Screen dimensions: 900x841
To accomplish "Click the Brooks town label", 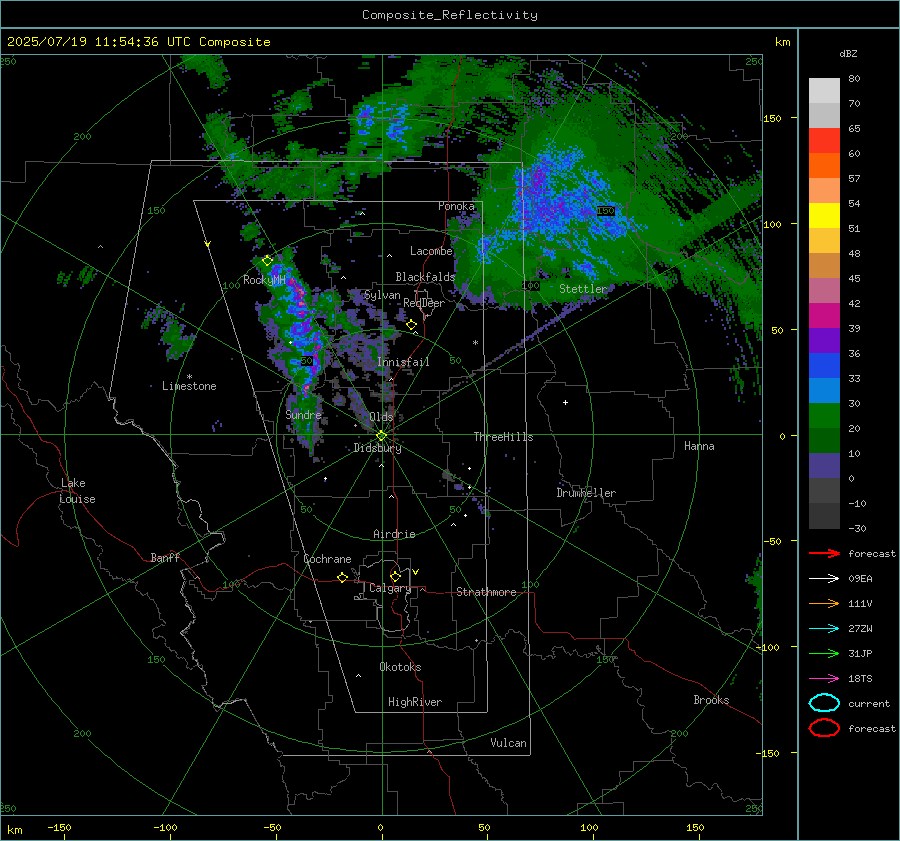I will click(711, 700).
